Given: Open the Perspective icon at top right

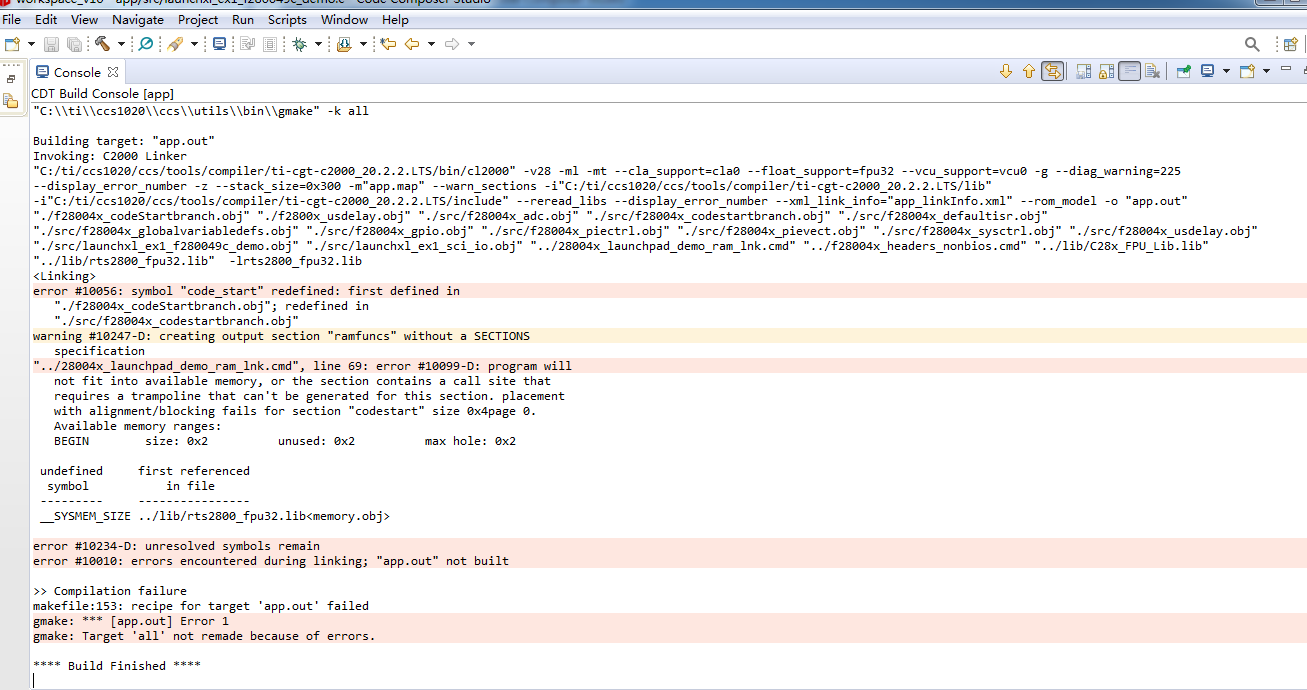Looking at the screenshot, I should click(1291, 44).
